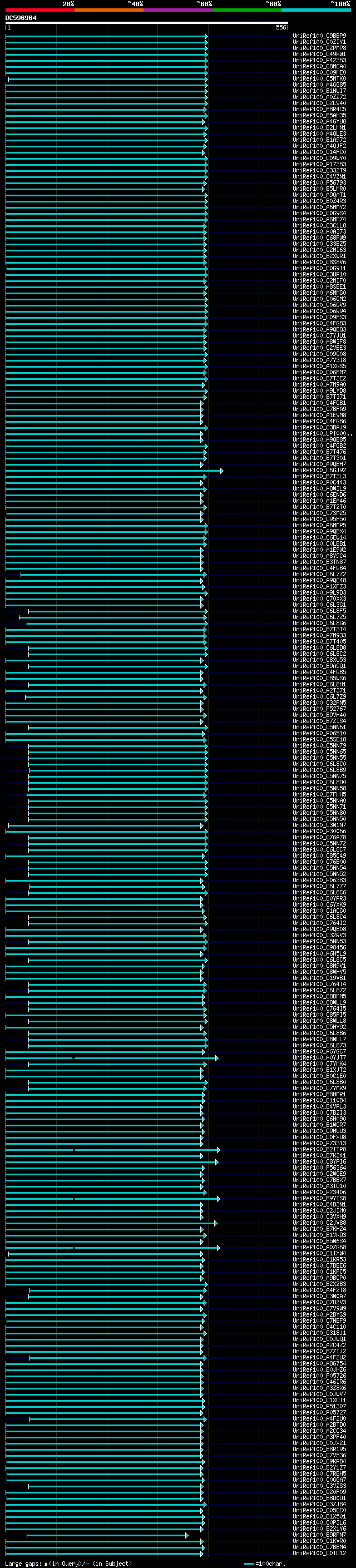Select hit label UniRef100_C5MTK0

click(319, 78)
